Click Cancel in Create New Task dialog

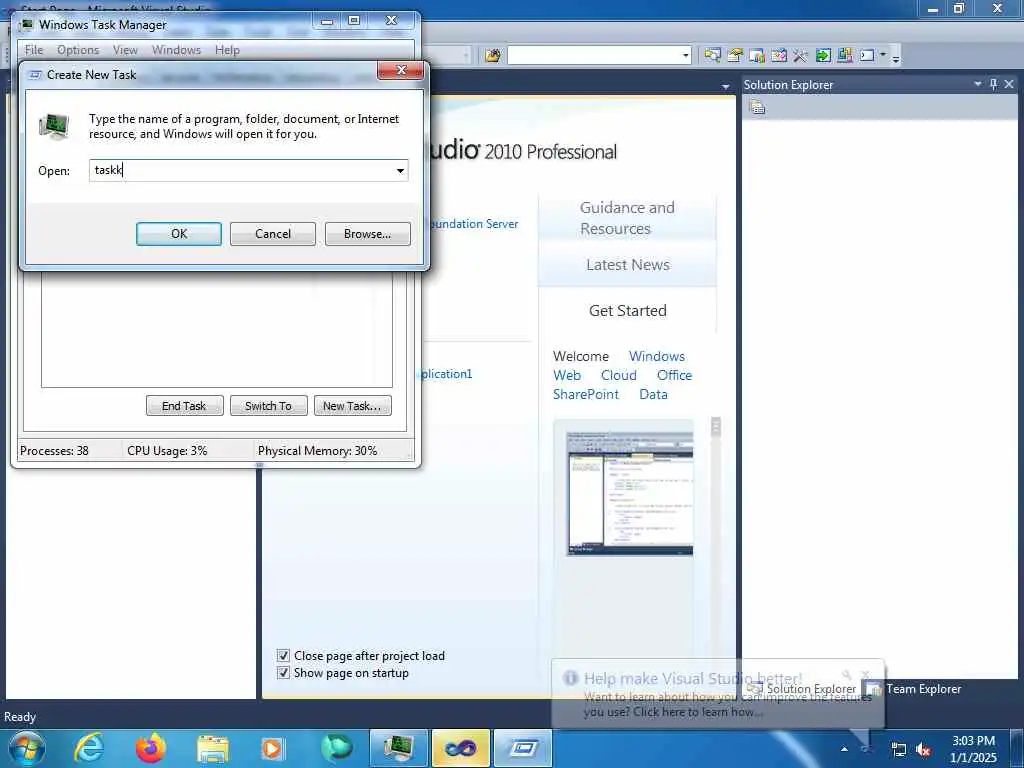coord(273,234)
